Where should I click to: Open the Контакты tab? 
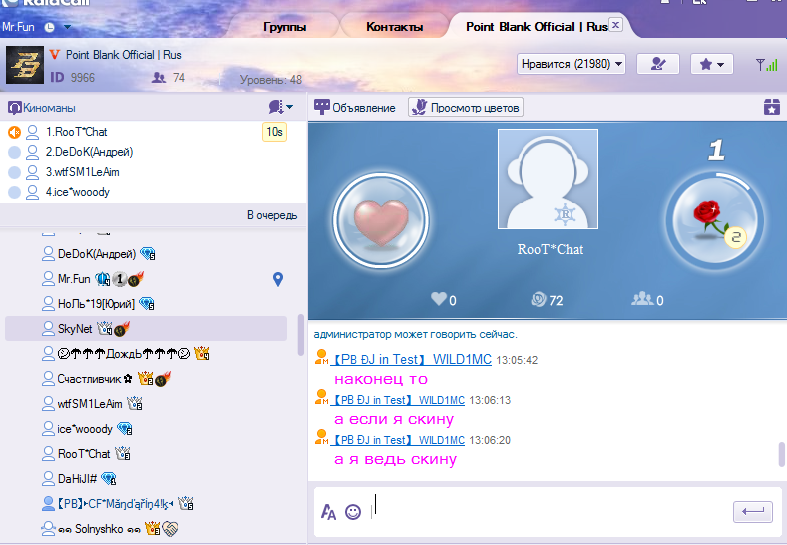(x=395, y=27)
